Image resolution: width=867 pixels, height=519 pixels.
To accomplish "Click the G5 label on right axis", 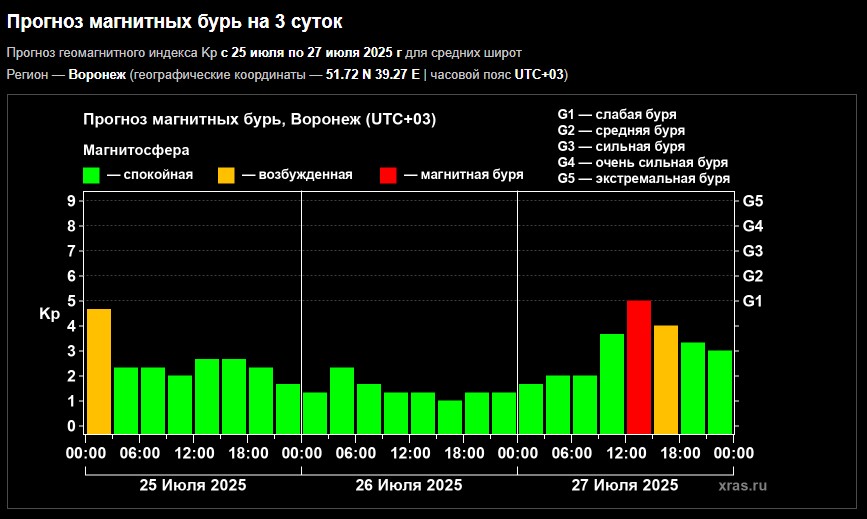I will click(753, 201).
